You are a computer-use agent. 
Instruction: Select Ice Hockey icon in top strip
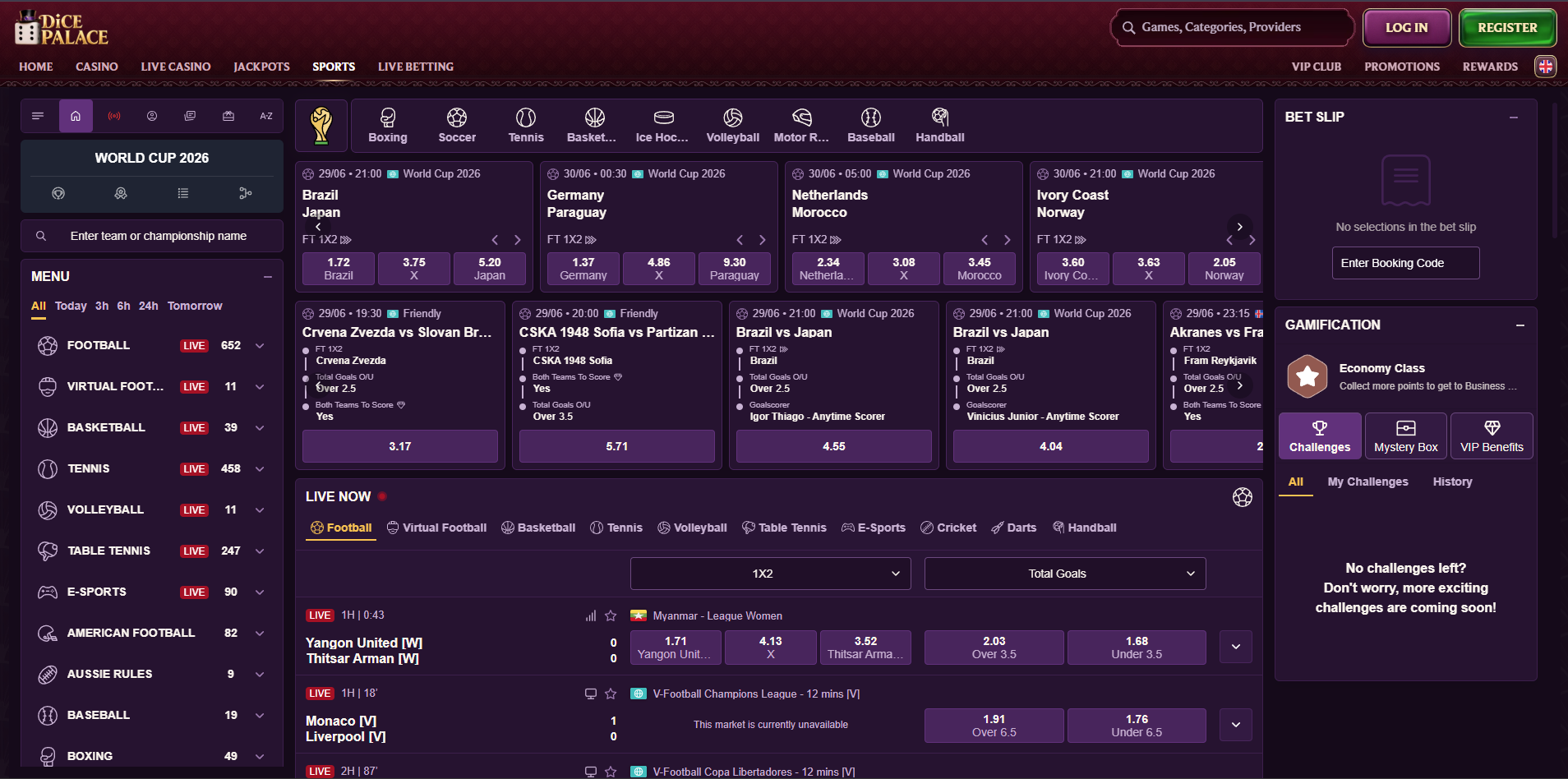pyautogui.click(x=662, y=126)
